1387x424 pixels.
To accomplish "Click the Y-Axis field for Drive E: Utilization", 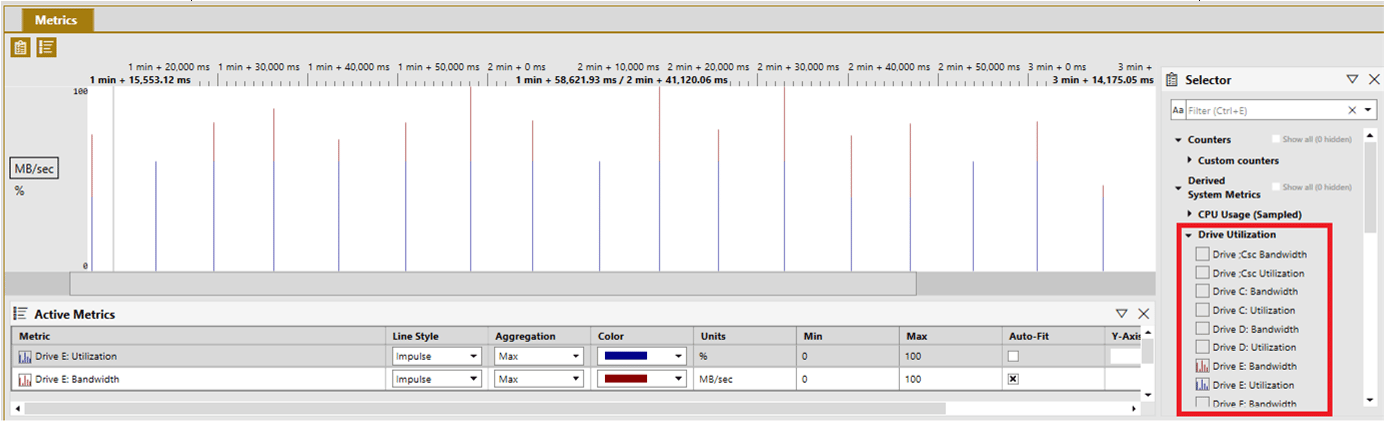I will click(1125, 356).
